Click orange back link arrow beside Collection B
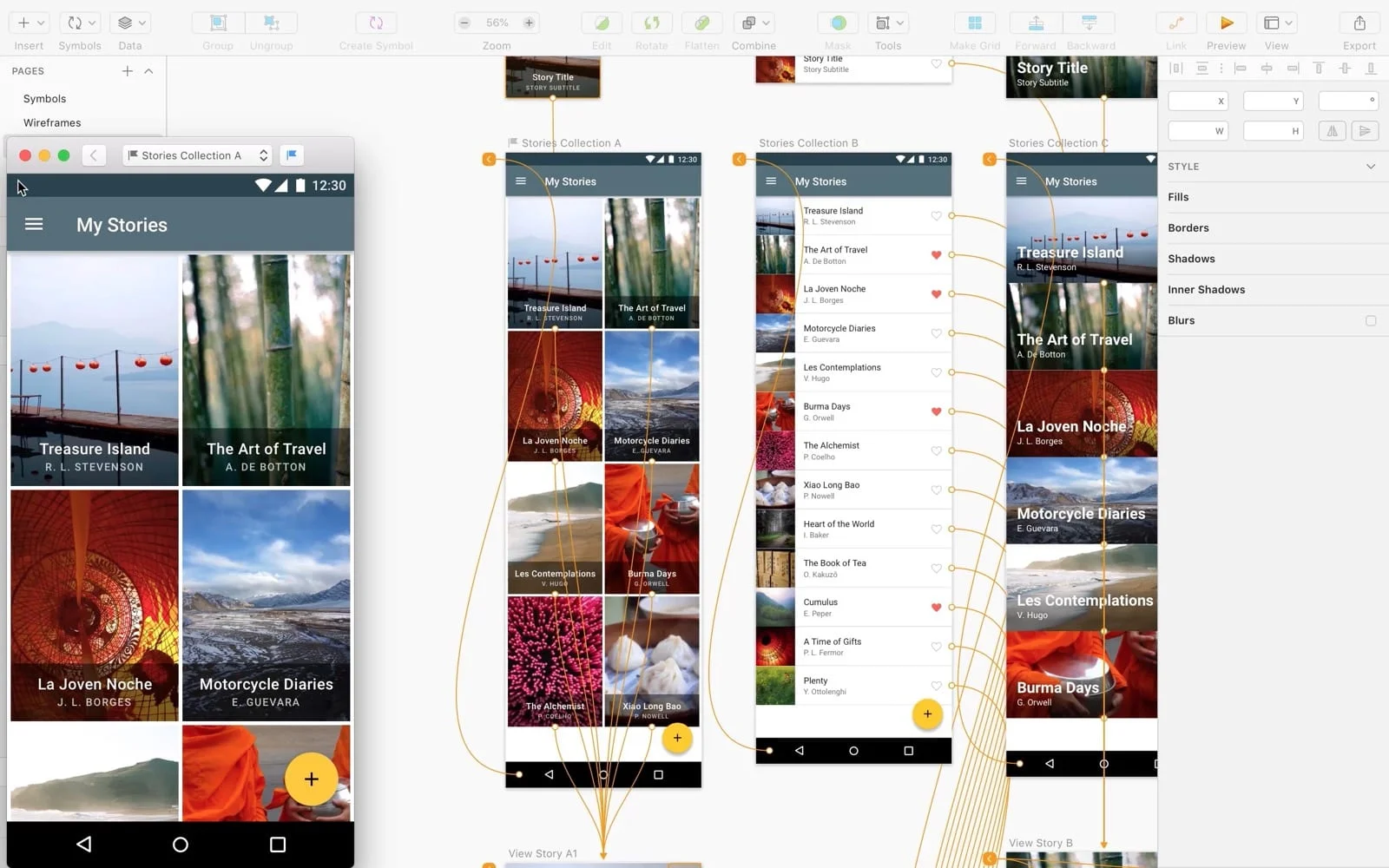The width and height of the screenshot is (1389, 868). pyautogui.click(x=739, y=159)
